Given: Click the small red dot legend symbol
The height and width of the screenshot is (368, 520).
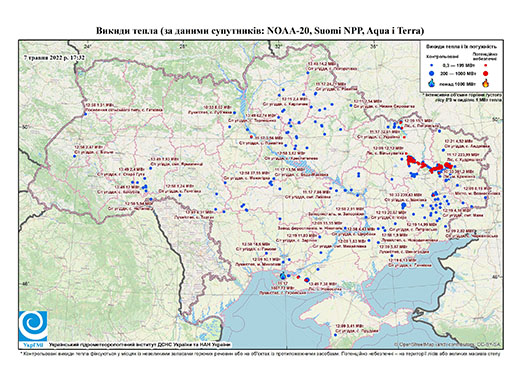Looking at the screenshot, I should pyautogui.click(x=485, y=66).
